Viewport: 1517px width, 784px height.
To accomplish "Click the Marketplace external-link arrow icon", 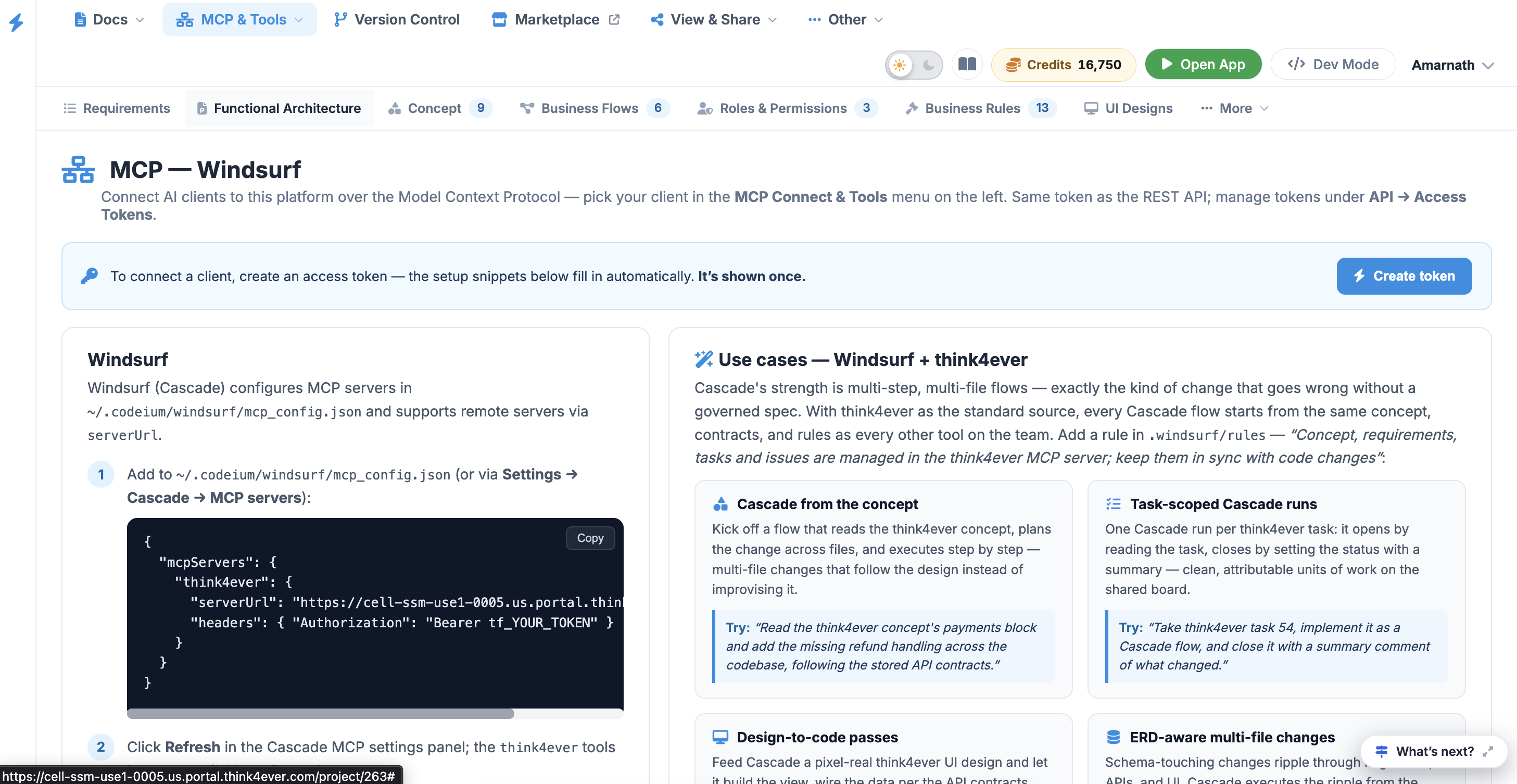I will coord(614,19).
